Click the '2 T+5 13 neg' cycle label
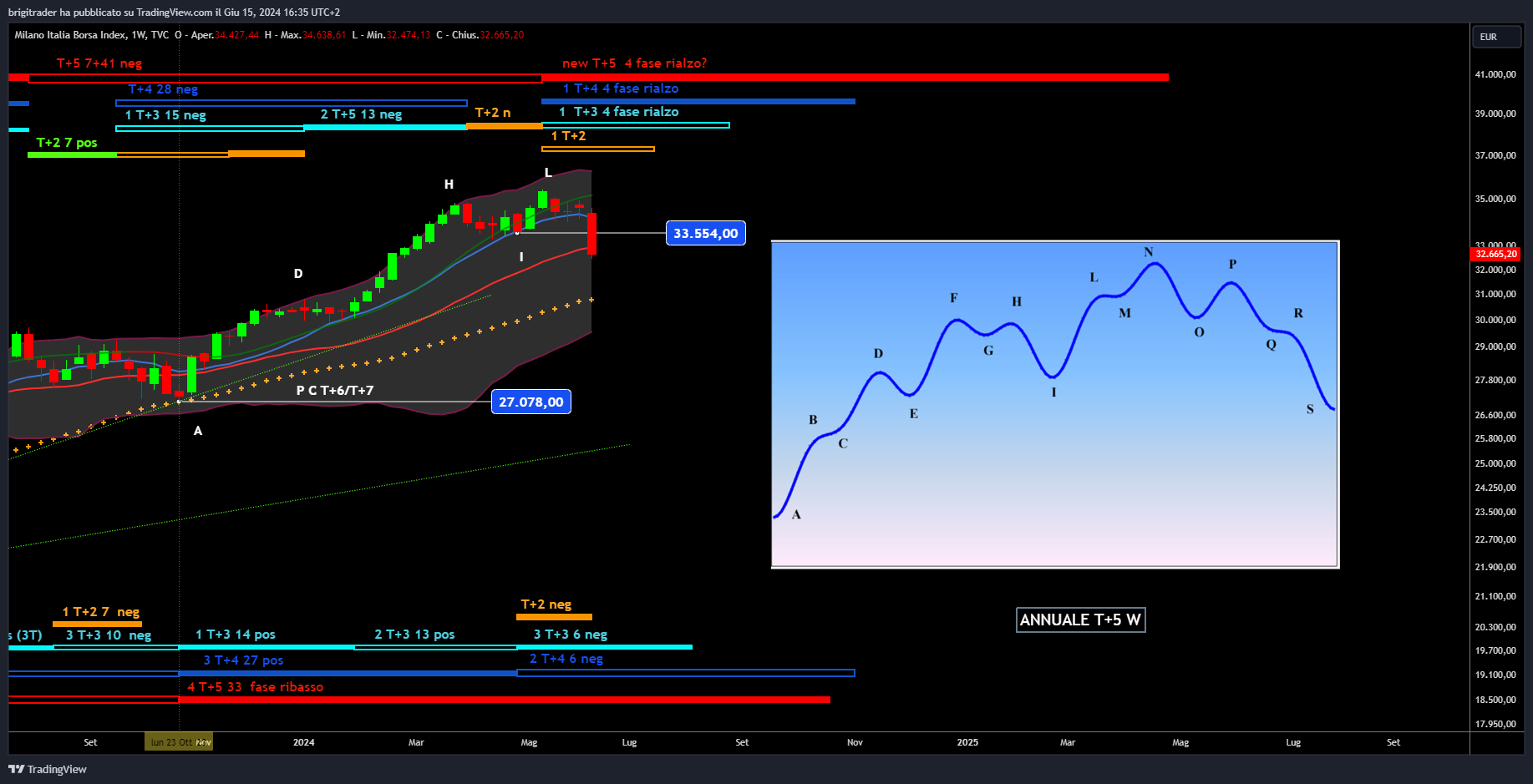 (x=361, y=114)
